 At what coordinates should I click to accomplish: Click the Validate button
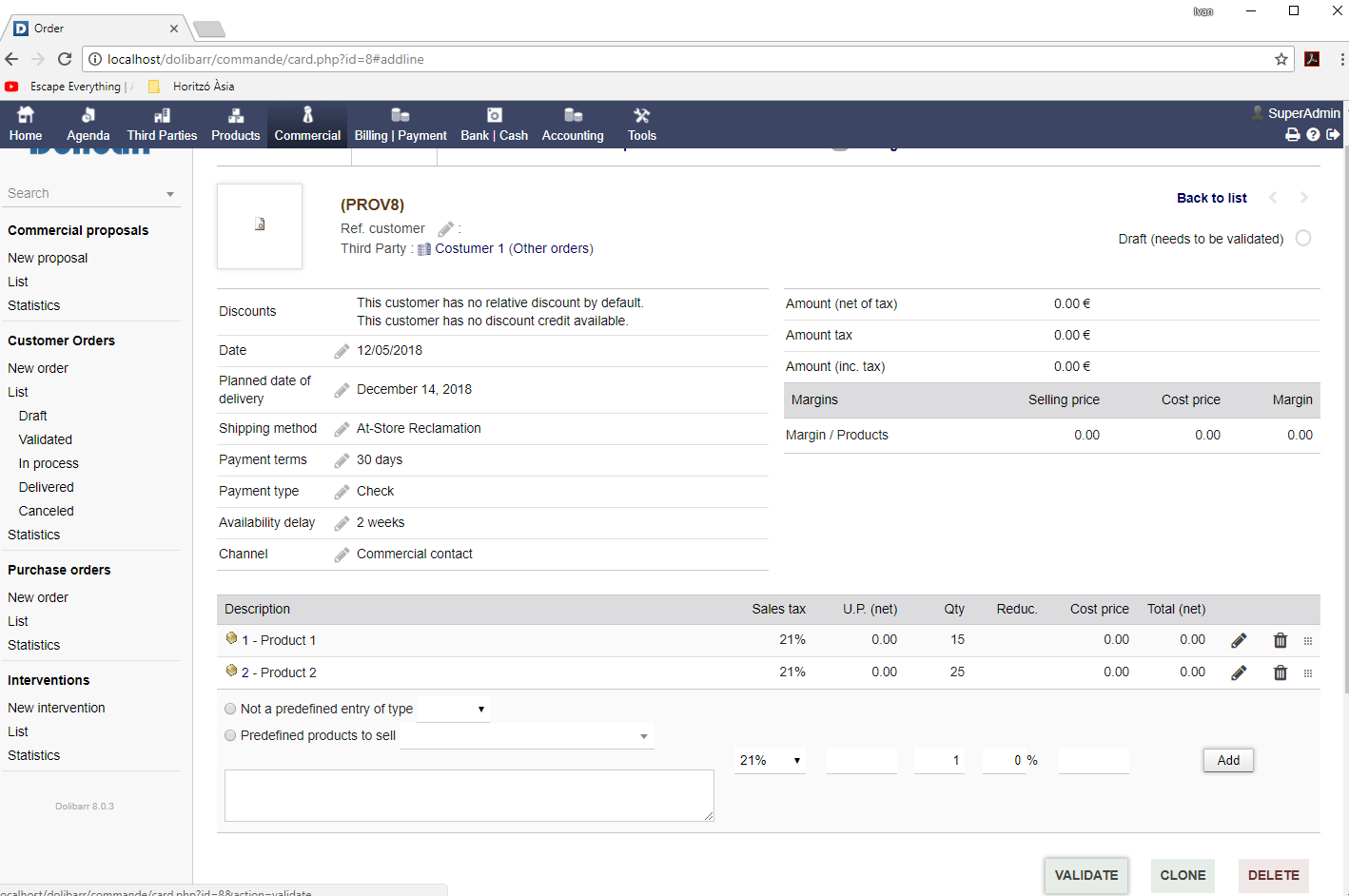[1086, 875]
